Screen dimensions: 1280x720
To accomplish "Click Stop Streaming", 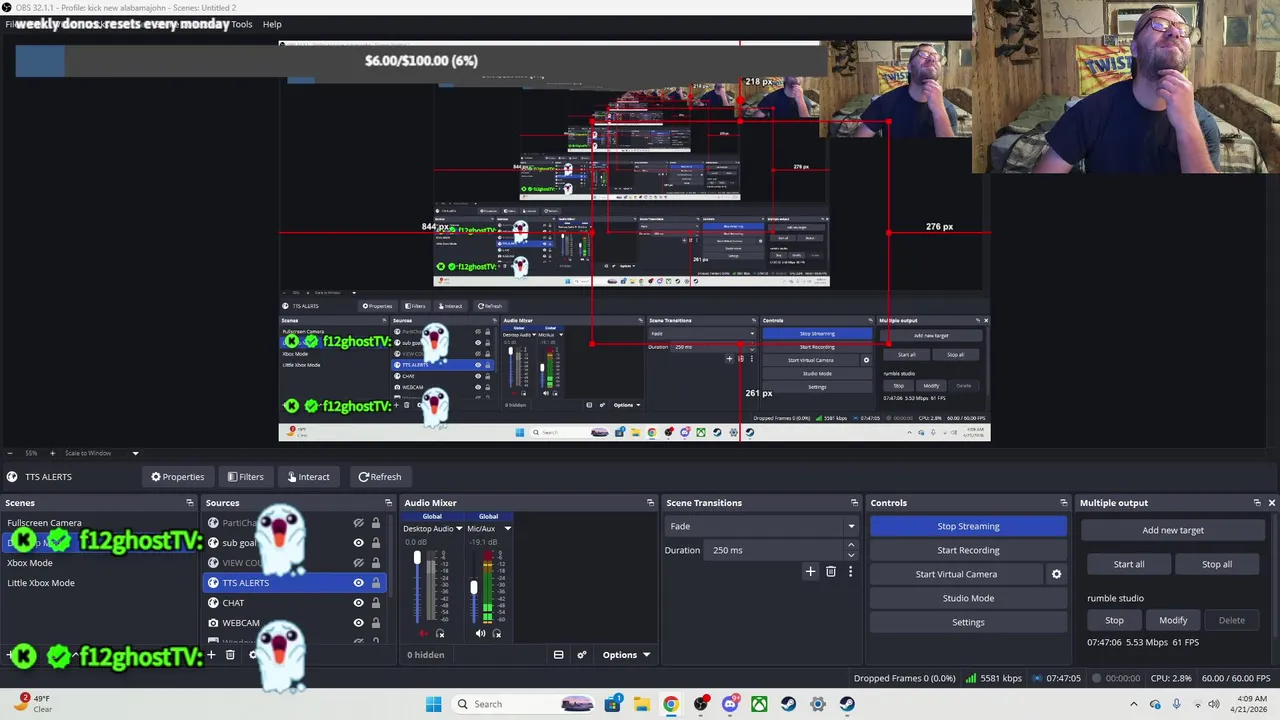I will [968, 526].
